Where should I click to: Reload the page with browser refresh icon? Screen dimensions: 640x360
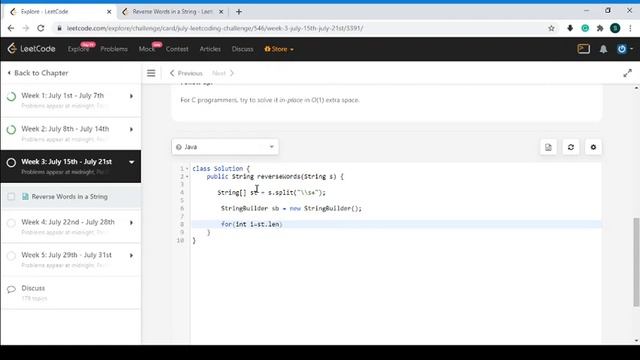[40, 28]
